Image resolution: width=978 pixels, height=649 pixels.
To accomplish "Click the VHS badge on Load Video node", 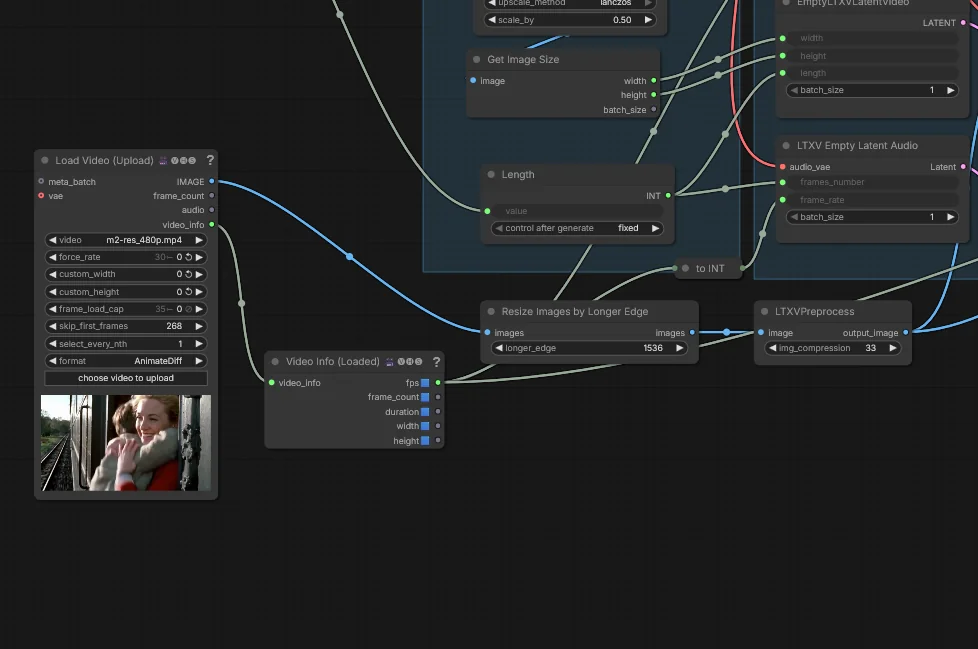I will 182,160.
